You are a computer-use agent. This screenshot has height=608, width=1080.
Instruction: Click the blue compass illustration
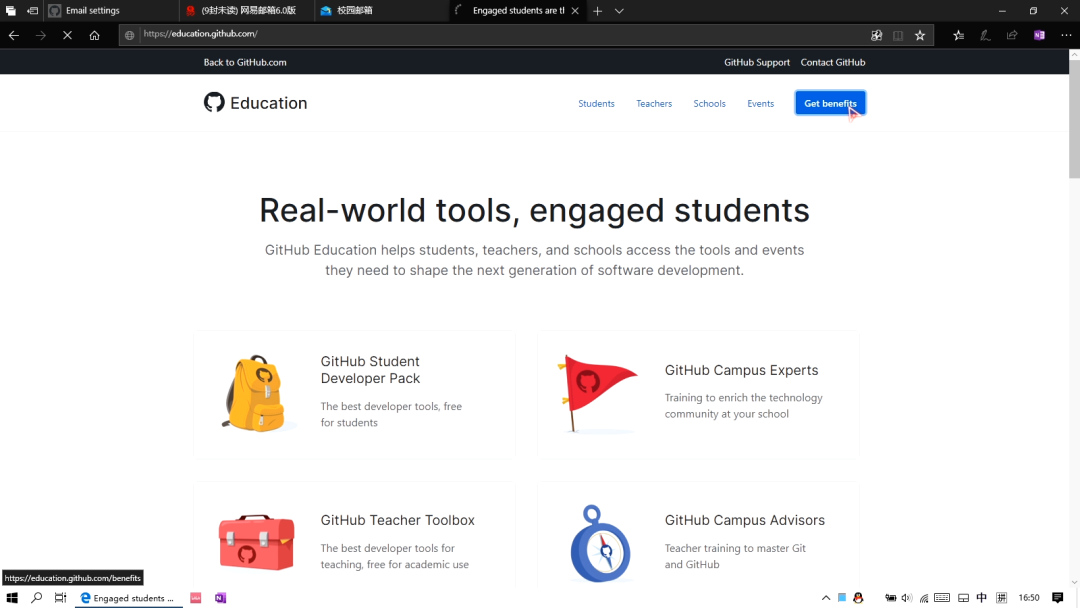[x=600, y=543]
